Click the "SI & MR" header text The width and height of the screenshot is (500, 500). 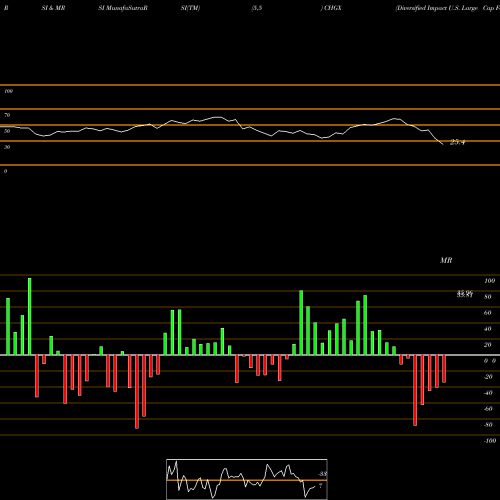pos(53,8)
